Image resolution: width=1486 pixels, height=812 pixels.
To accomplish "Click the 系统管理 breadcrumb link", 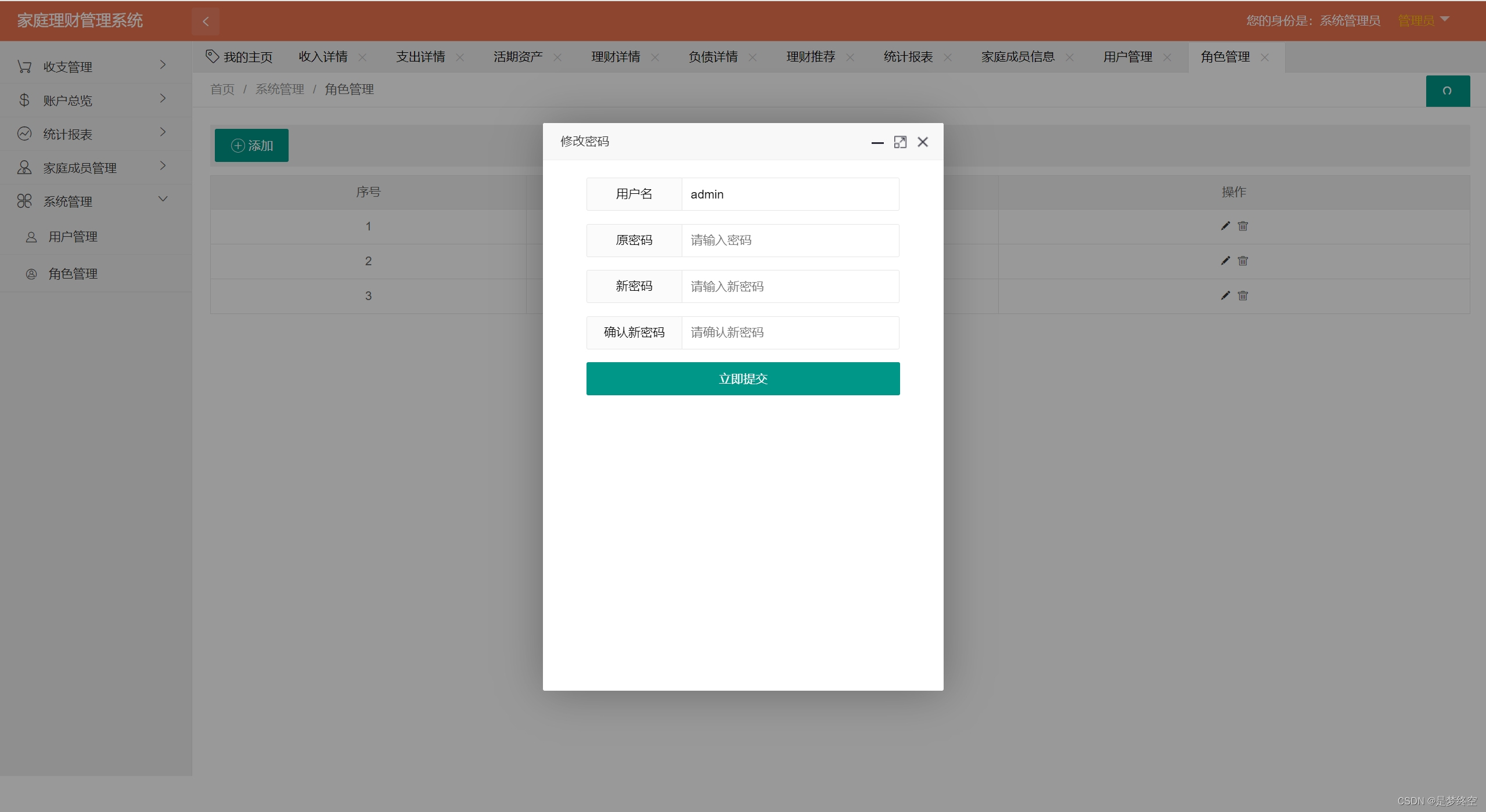I will click(x=280, y=89).
